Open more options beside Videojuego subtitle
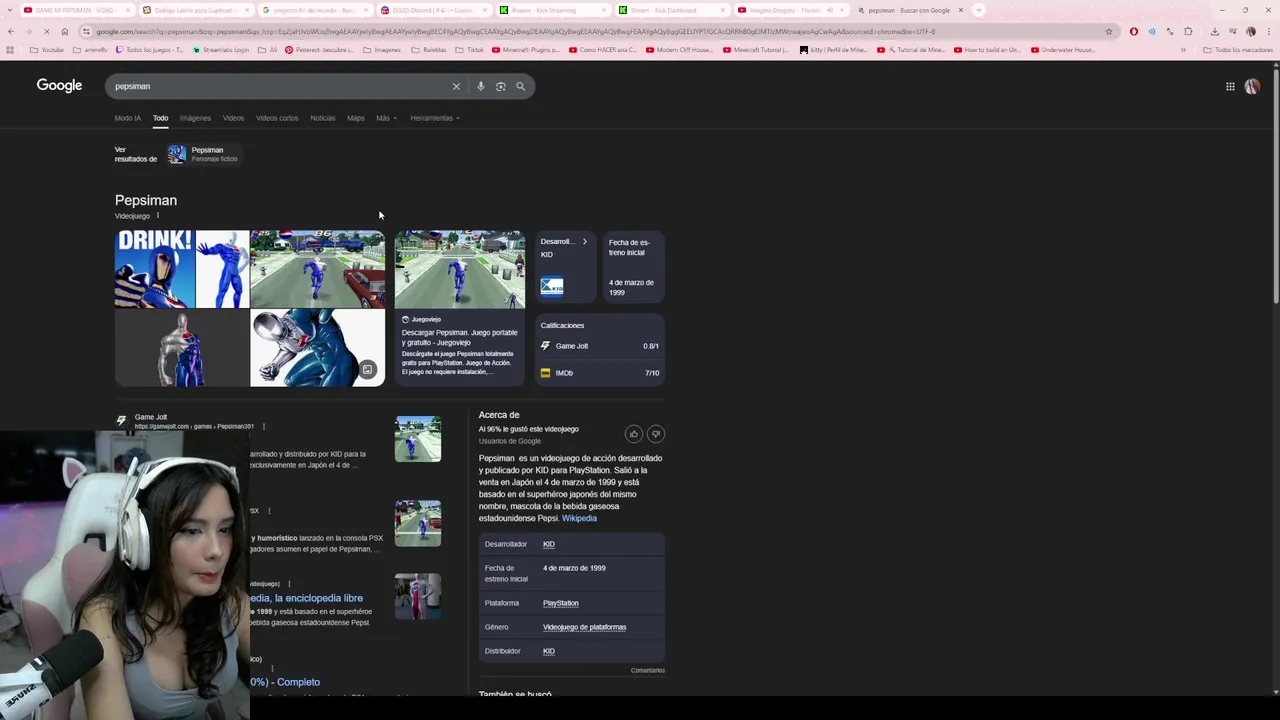1280x720 pixels. pos(157,215)
